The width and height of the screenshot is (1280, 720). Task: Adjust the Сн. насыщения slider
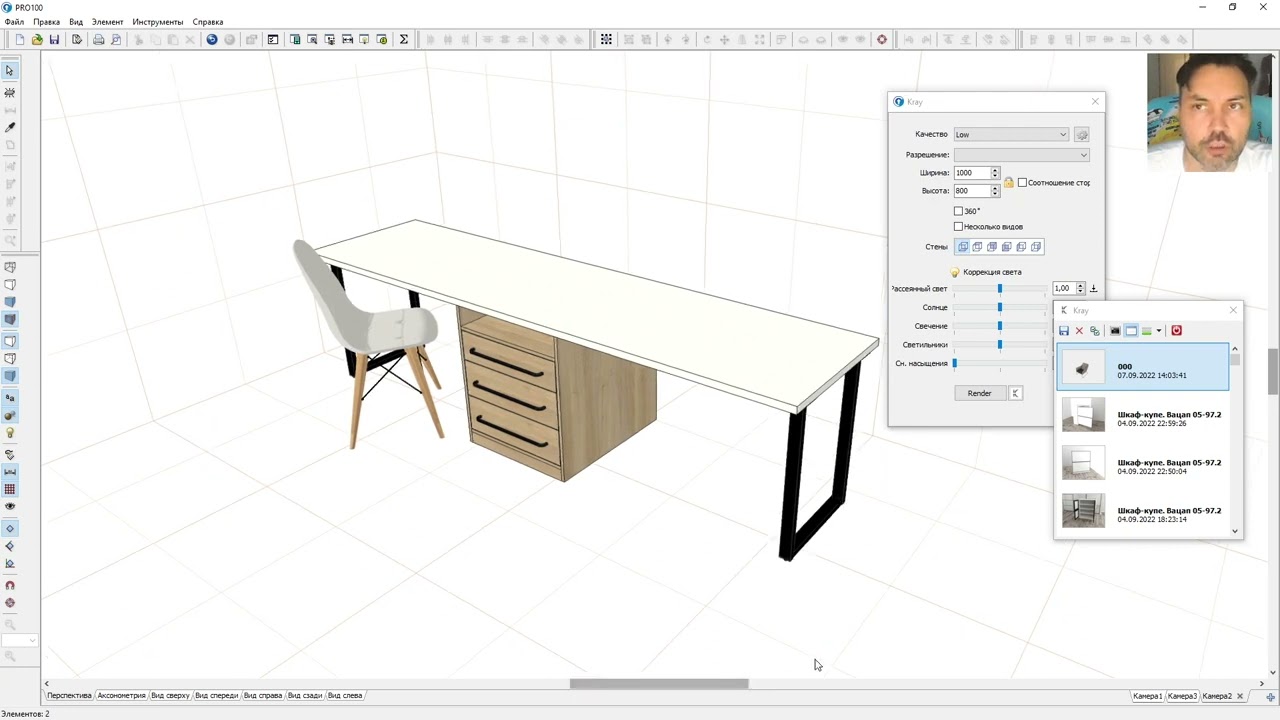(x=955, y=364)
